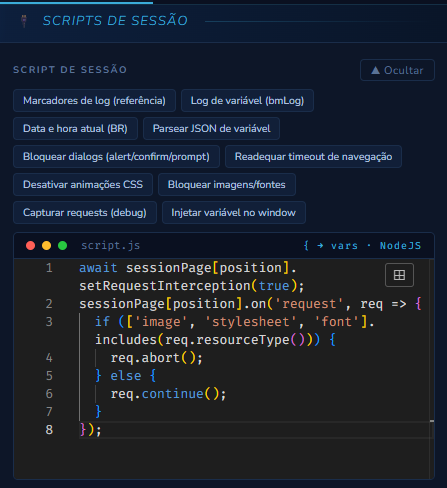Insert the Log de variável (bmLog) snippet
447x488 pixels.
247,100
